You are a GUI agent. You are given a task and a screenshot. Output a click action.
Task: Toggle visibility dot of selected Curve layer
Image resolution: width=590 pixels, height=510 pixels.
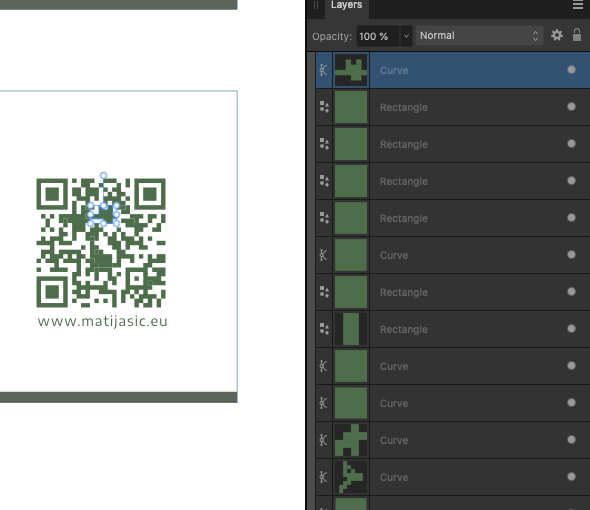point(571,70)
